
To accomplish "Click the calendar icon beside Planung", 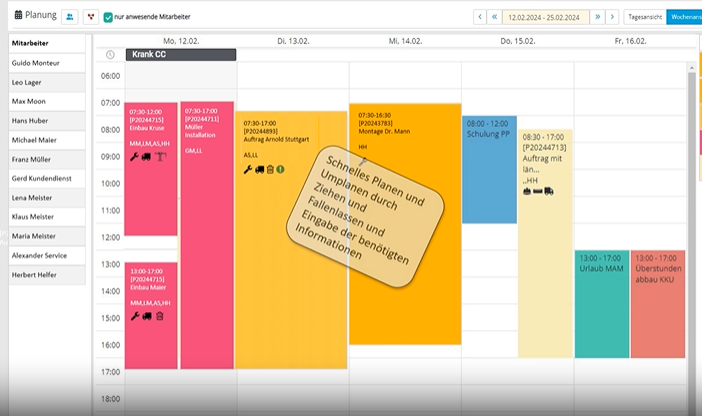I will click(x=18, y=15).
